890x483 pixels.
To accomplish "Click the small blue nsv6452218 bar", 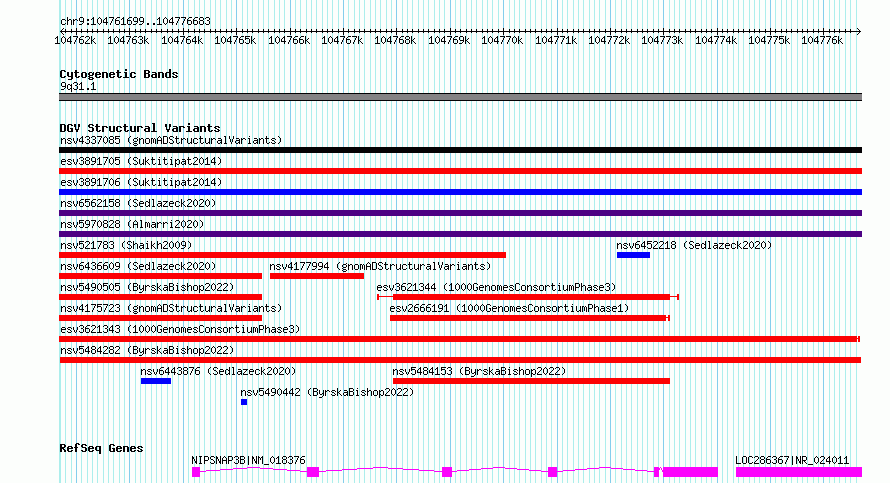I will (633, 255).
